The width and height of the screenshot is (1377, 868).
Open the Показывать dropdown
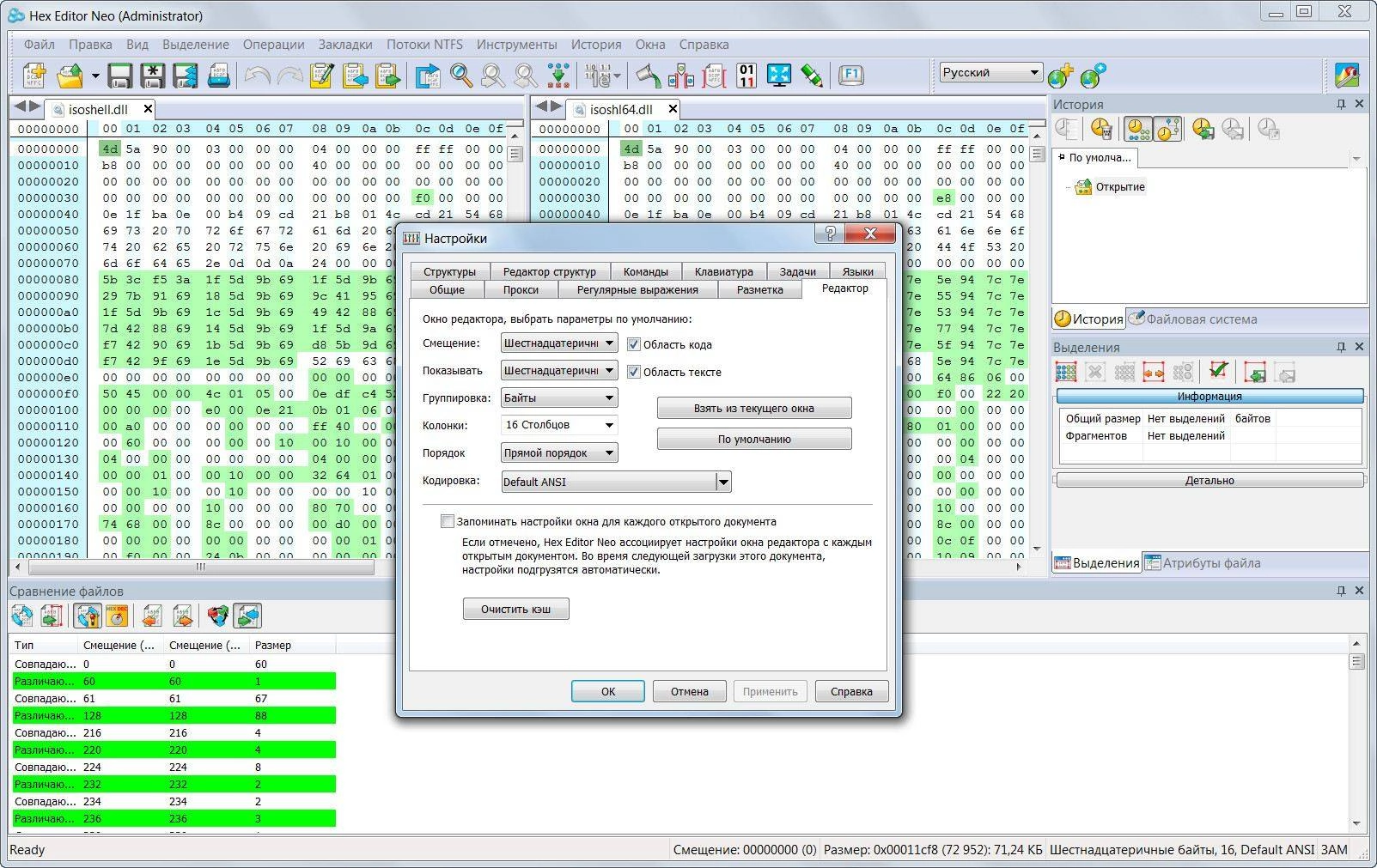point(559,371)
